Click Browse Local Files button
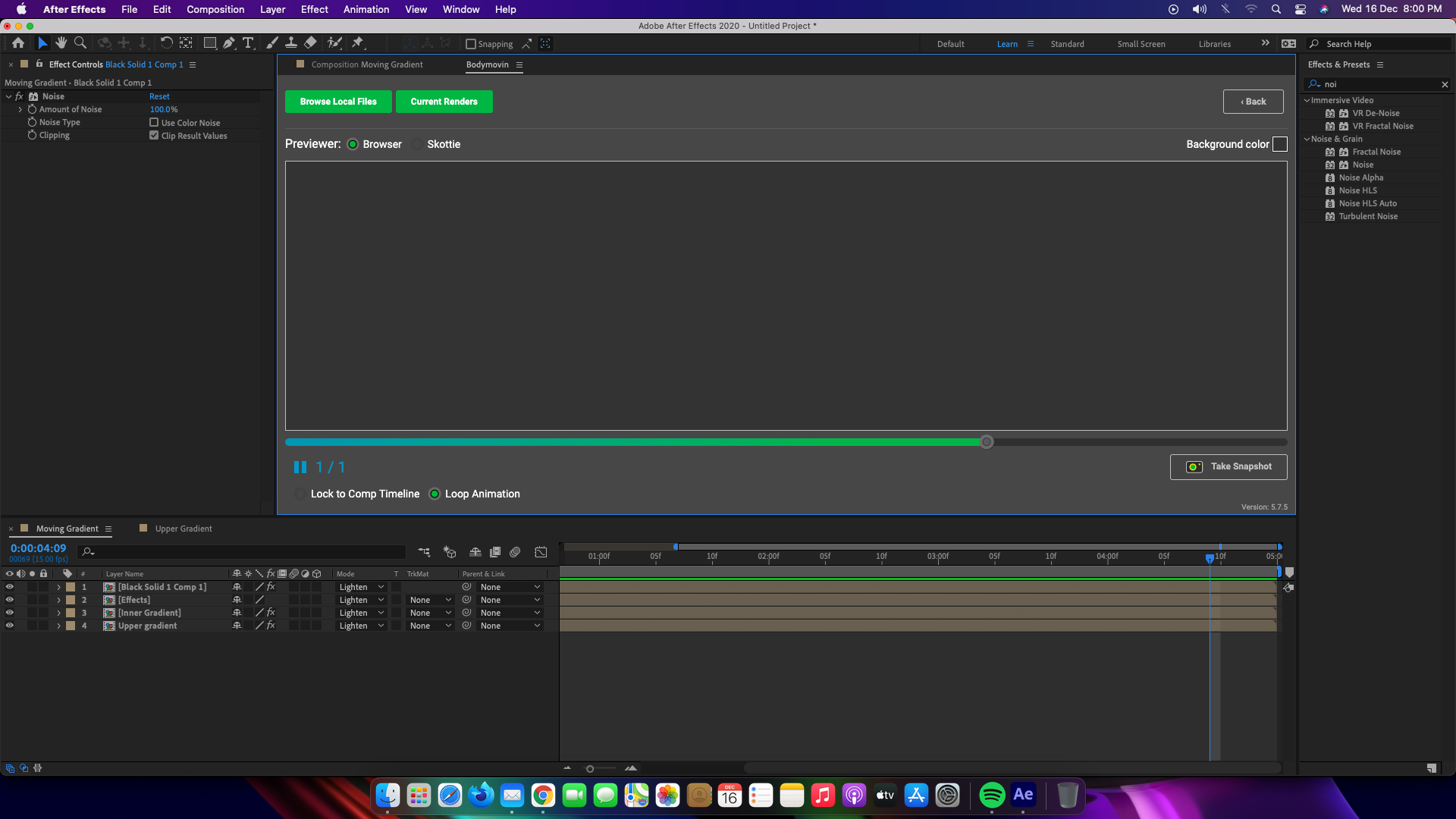The height and width of the screenshot is (819, 1456). (338, 102)
